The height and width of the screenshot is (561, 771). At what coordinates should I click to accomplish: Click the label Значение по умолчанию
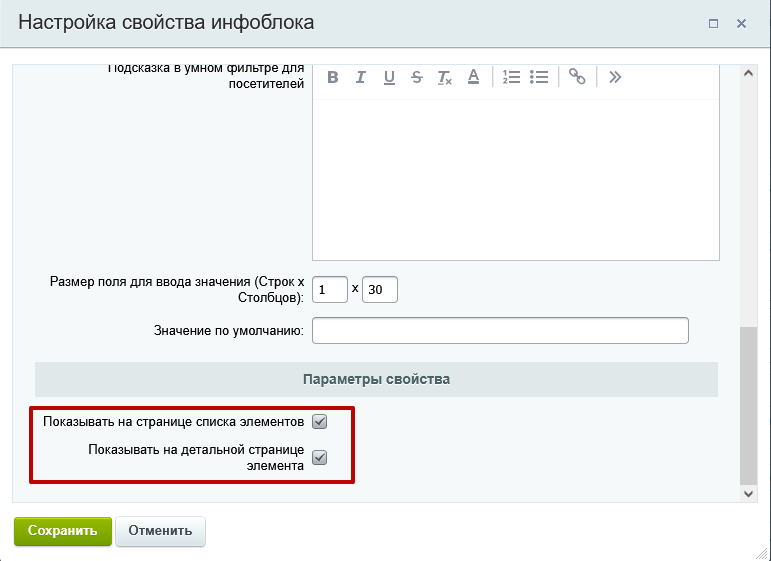click(229, 330)
